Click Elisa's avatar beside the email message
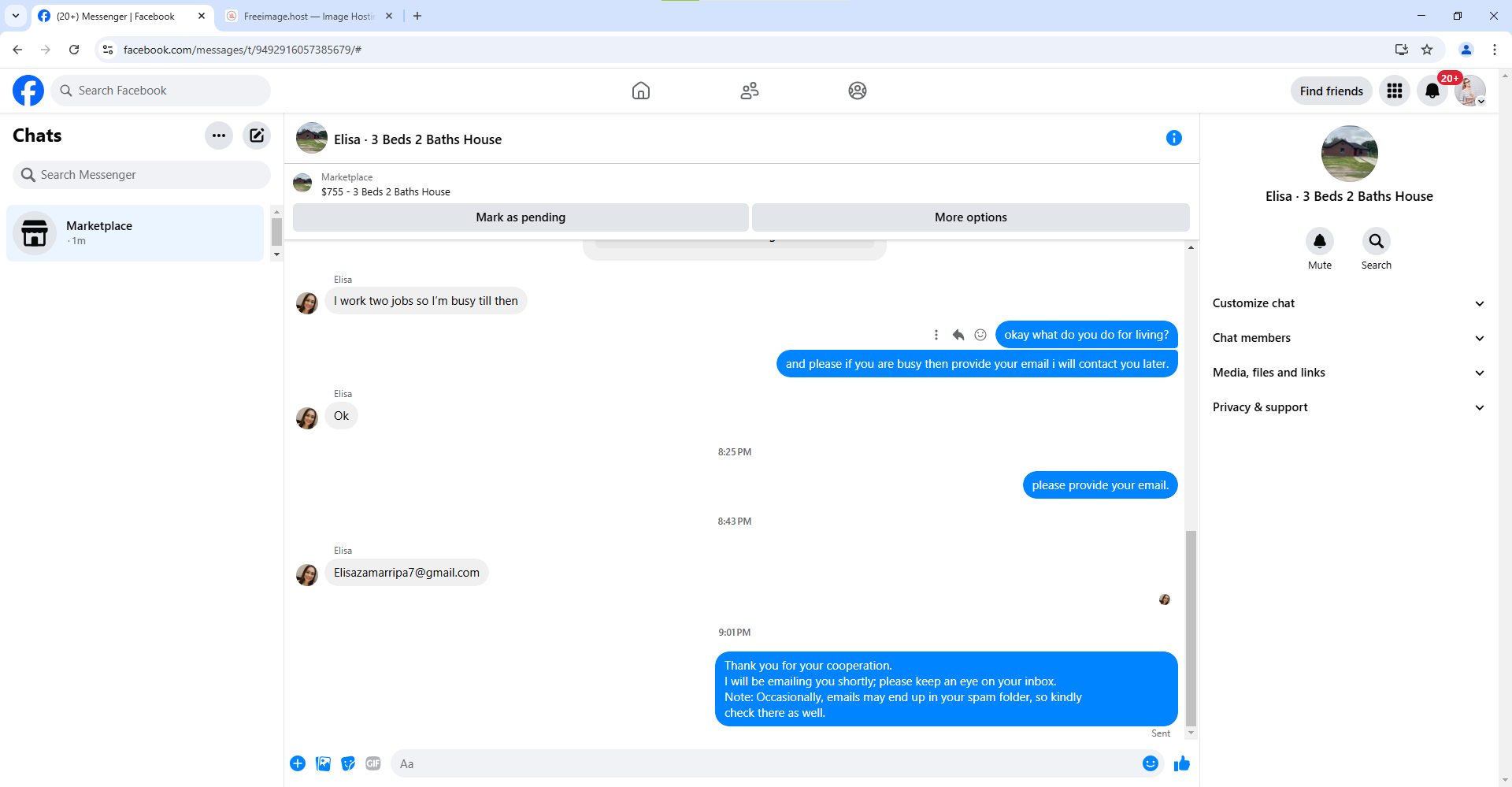This screenshot has height=787, width=1512. [x=307, y=575]
